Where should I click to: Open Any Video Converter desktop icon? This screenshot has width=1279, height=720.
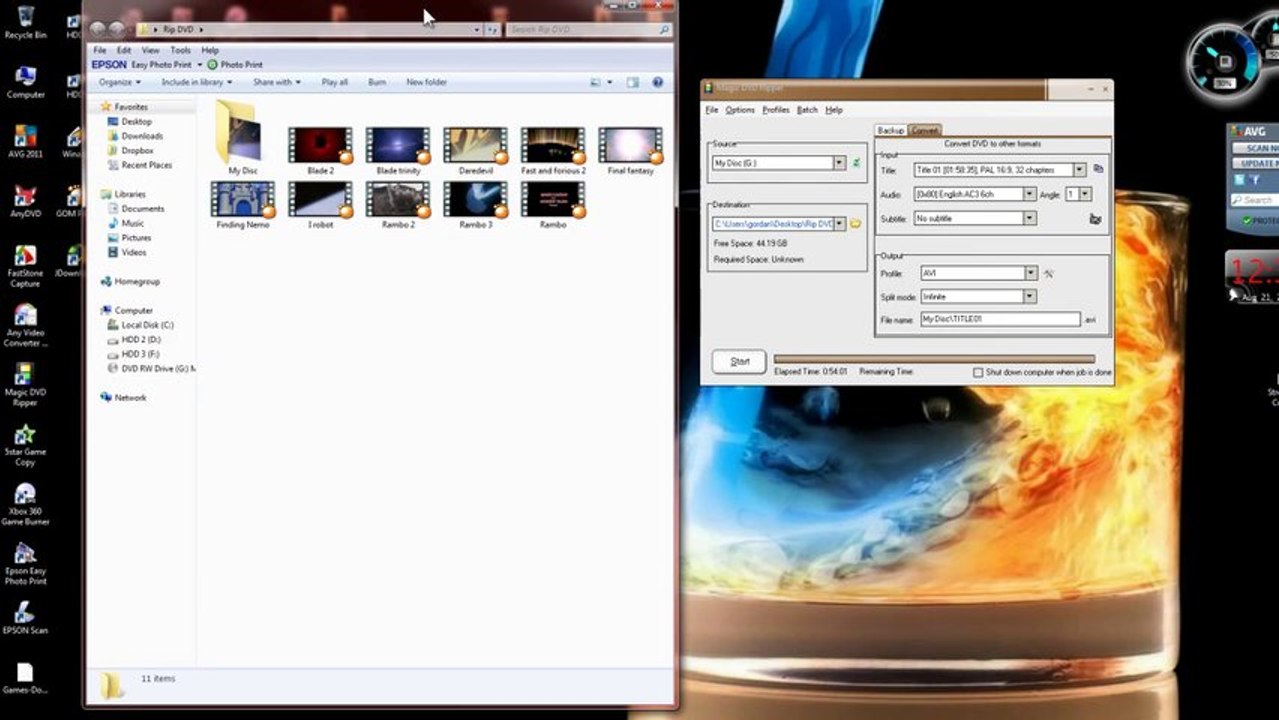25,326
